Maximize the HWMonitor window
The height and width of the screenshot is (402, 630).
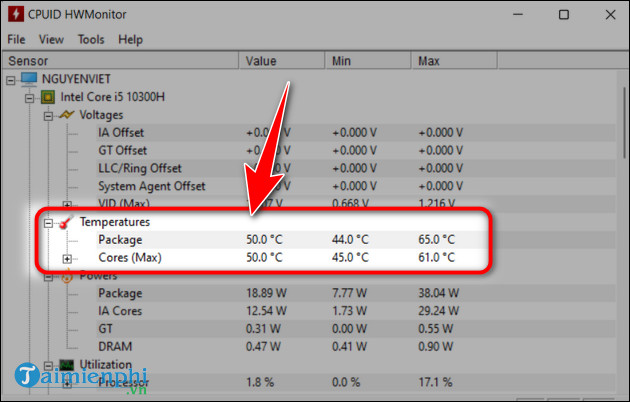click(564, 14)
